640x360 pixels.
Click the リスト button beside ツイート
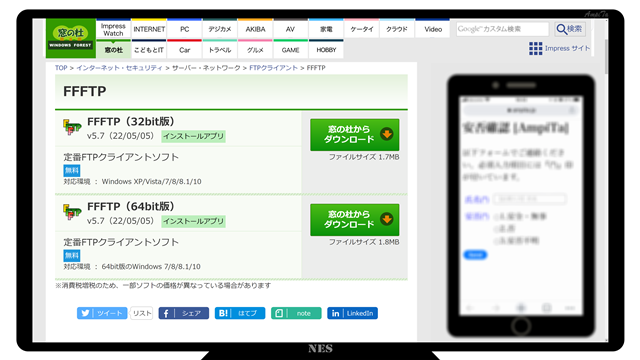[142, 313]
